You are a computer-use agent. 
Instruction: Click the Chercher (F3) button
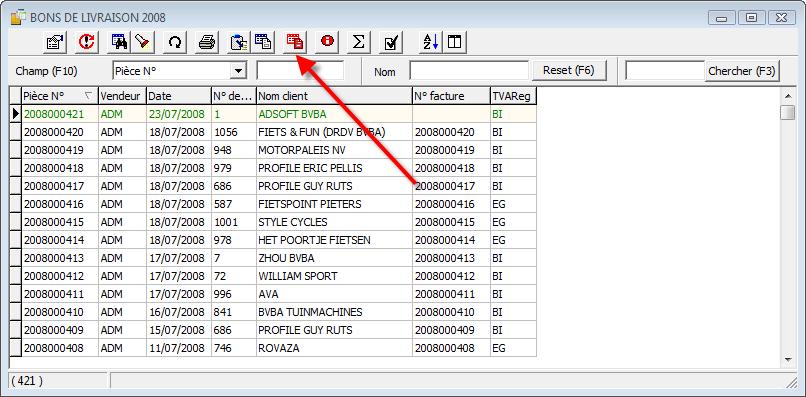tap(741, 71)
